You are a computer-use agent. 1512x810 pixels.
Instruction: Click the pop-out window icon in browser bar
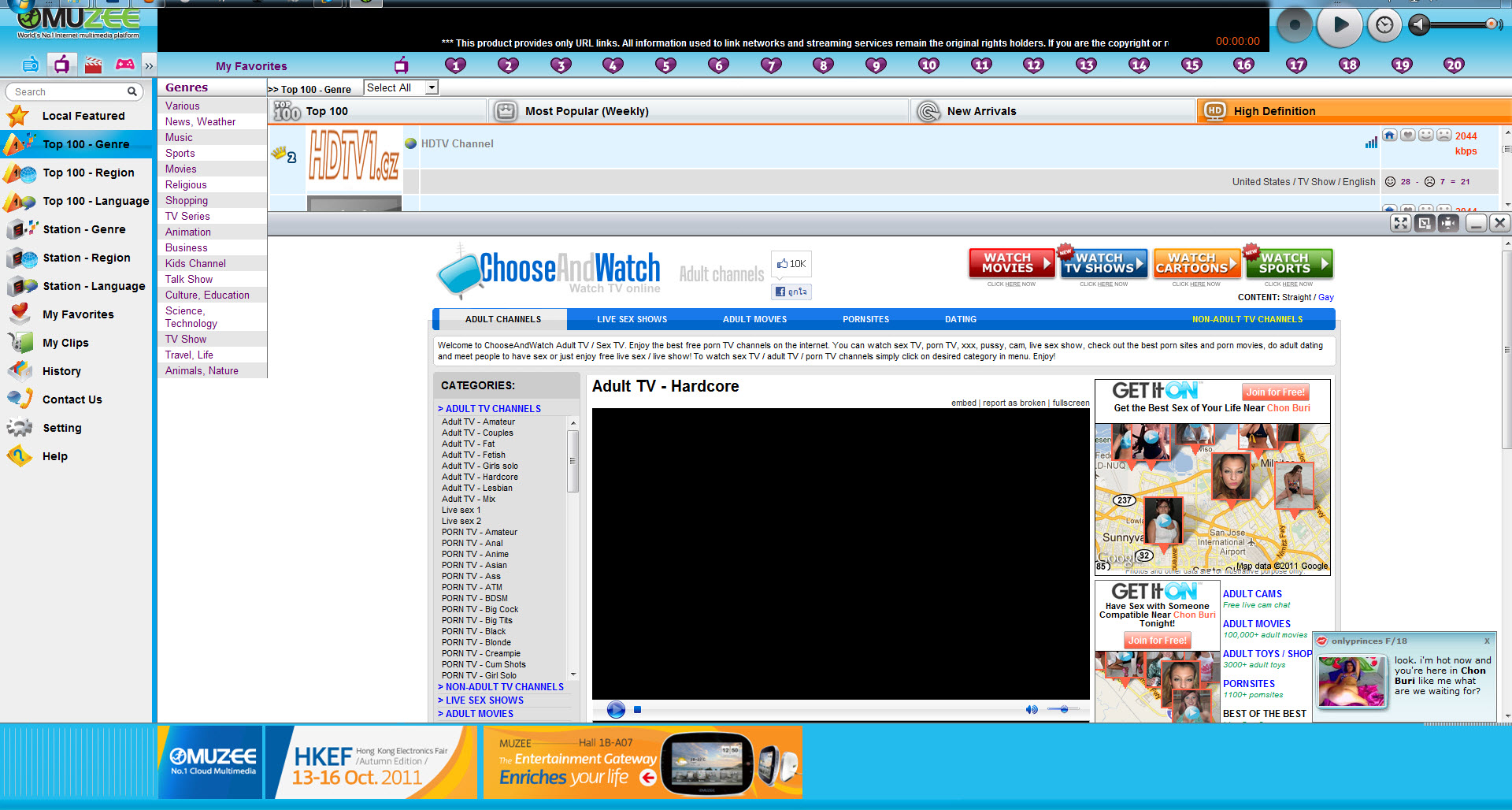click(x=1425, y=223)
